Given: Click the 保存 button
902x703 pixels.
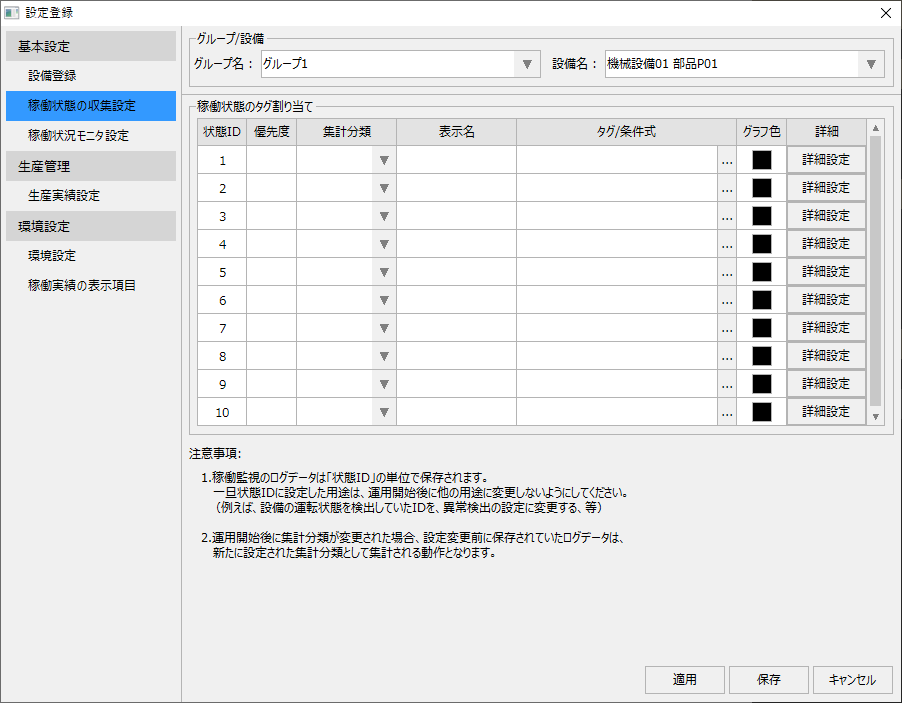Looking at the screenshot, I should pos(768,680).
